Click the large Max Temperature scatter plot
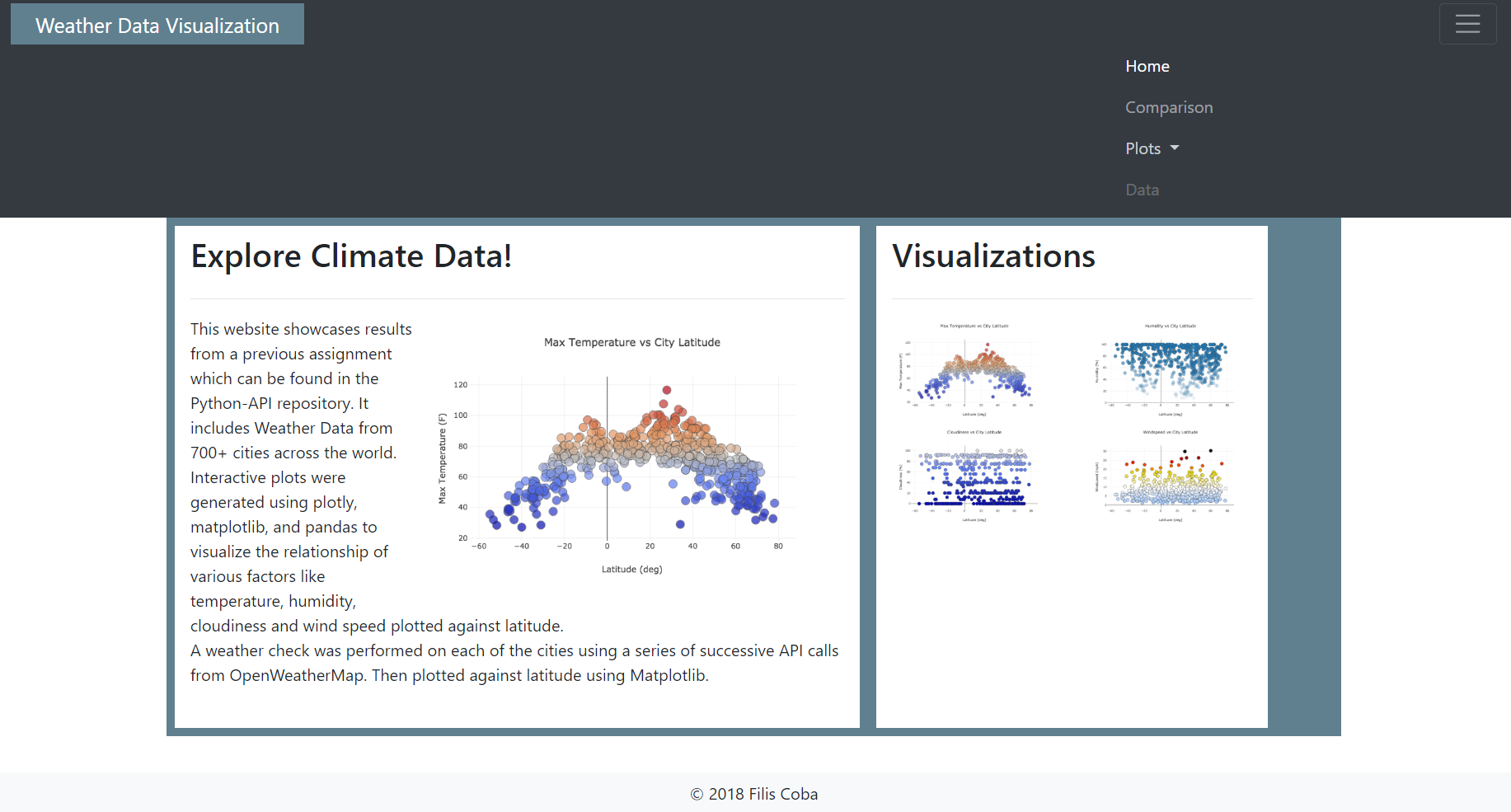Image resolution: width=1511 pixels, height=812 pixels. point(632,454)
